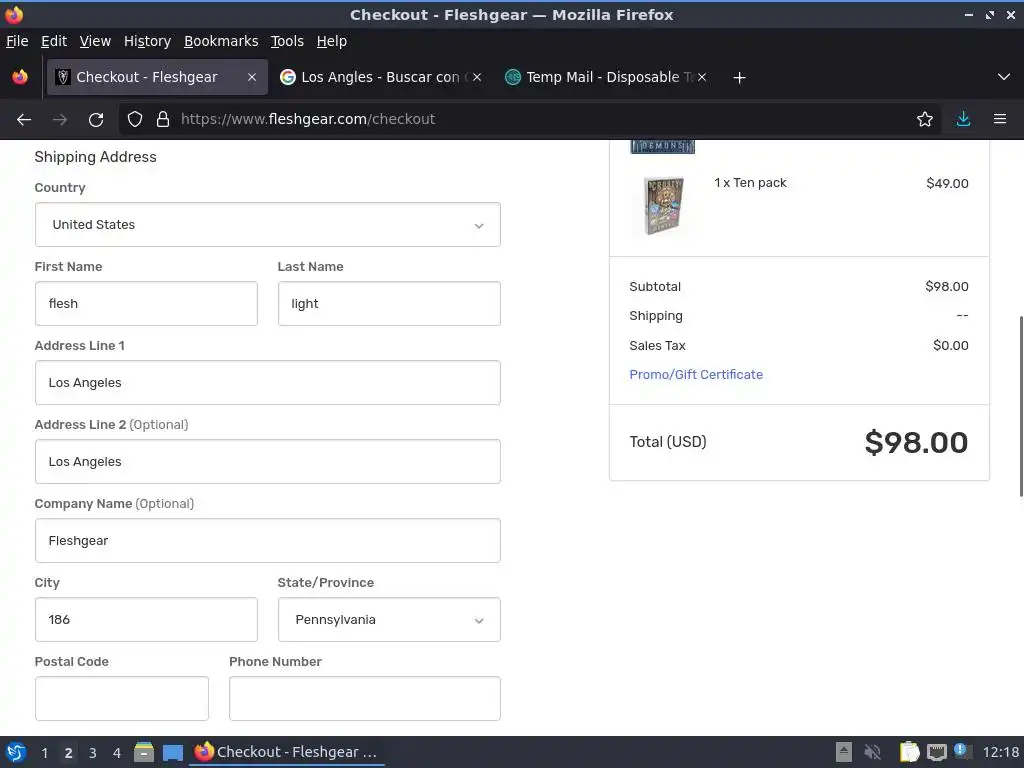Image resolution: width=1024 pixels, height=768 pixels.
Task: Open the File menu
Action: pos(17,41)
